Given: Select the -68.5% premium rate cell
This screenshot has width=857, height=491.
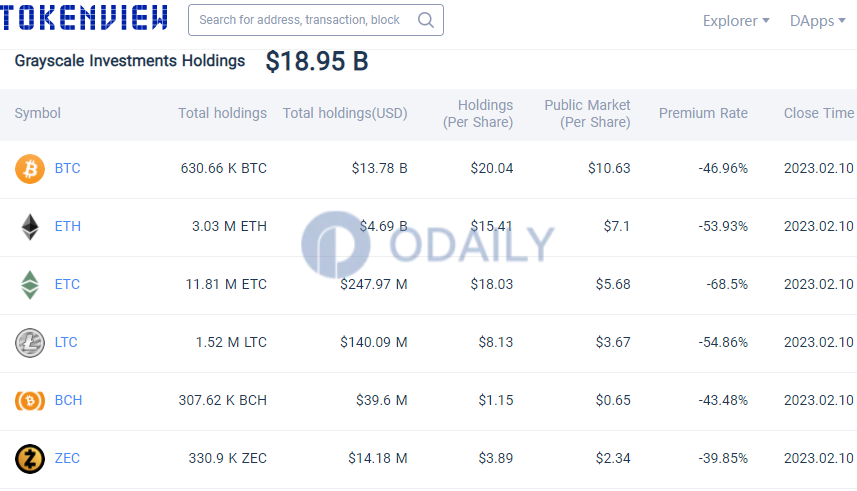Looking at the screenshot, I should [727, 284].
